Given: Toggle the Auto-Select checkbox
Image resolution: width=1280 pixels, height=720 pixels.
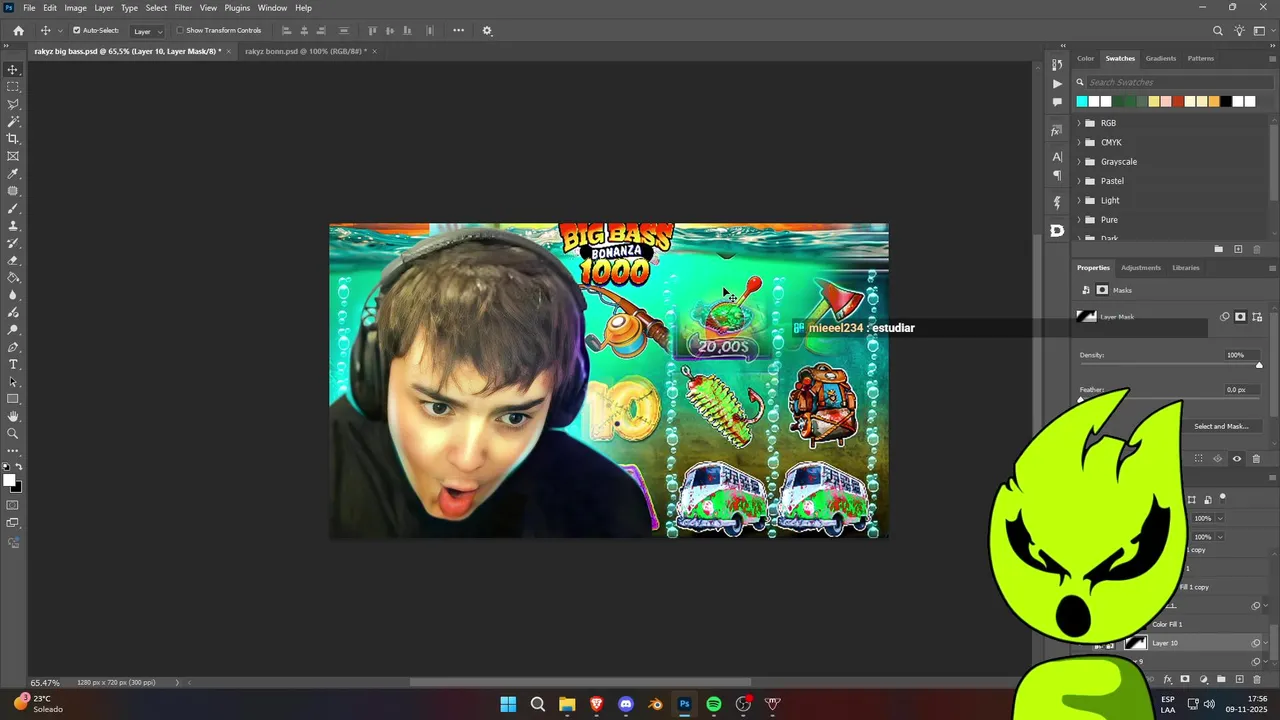Looking at the screenshot, I should coord(76,30).
